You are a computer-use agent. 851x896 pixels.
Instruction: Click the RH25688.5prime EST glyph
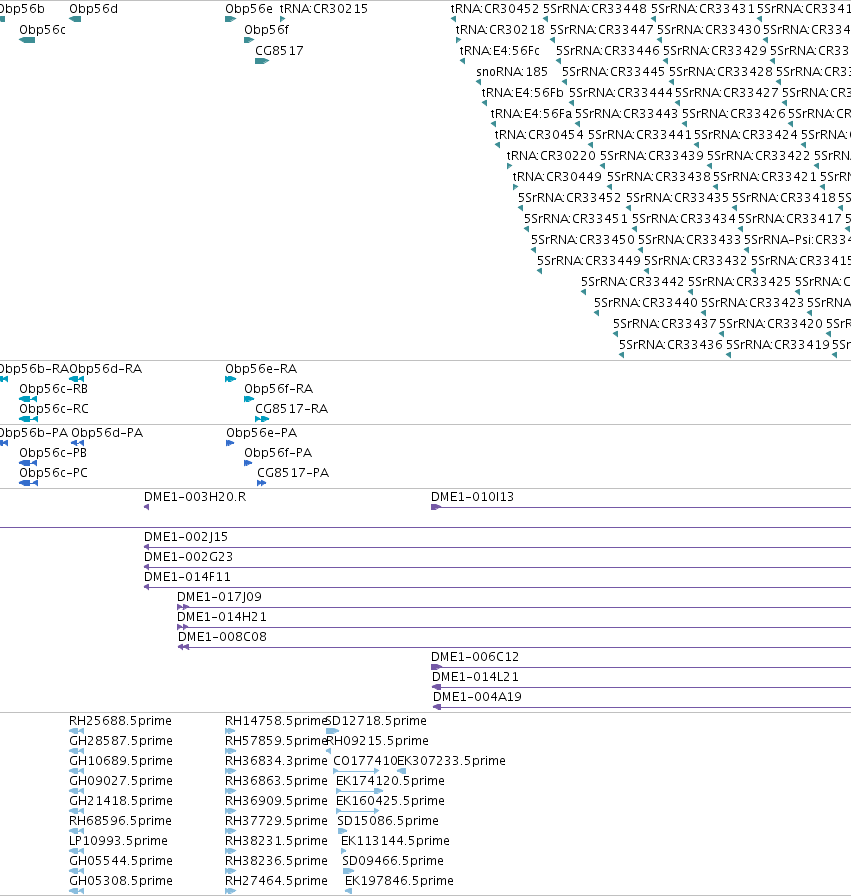[x=77, y=731]
